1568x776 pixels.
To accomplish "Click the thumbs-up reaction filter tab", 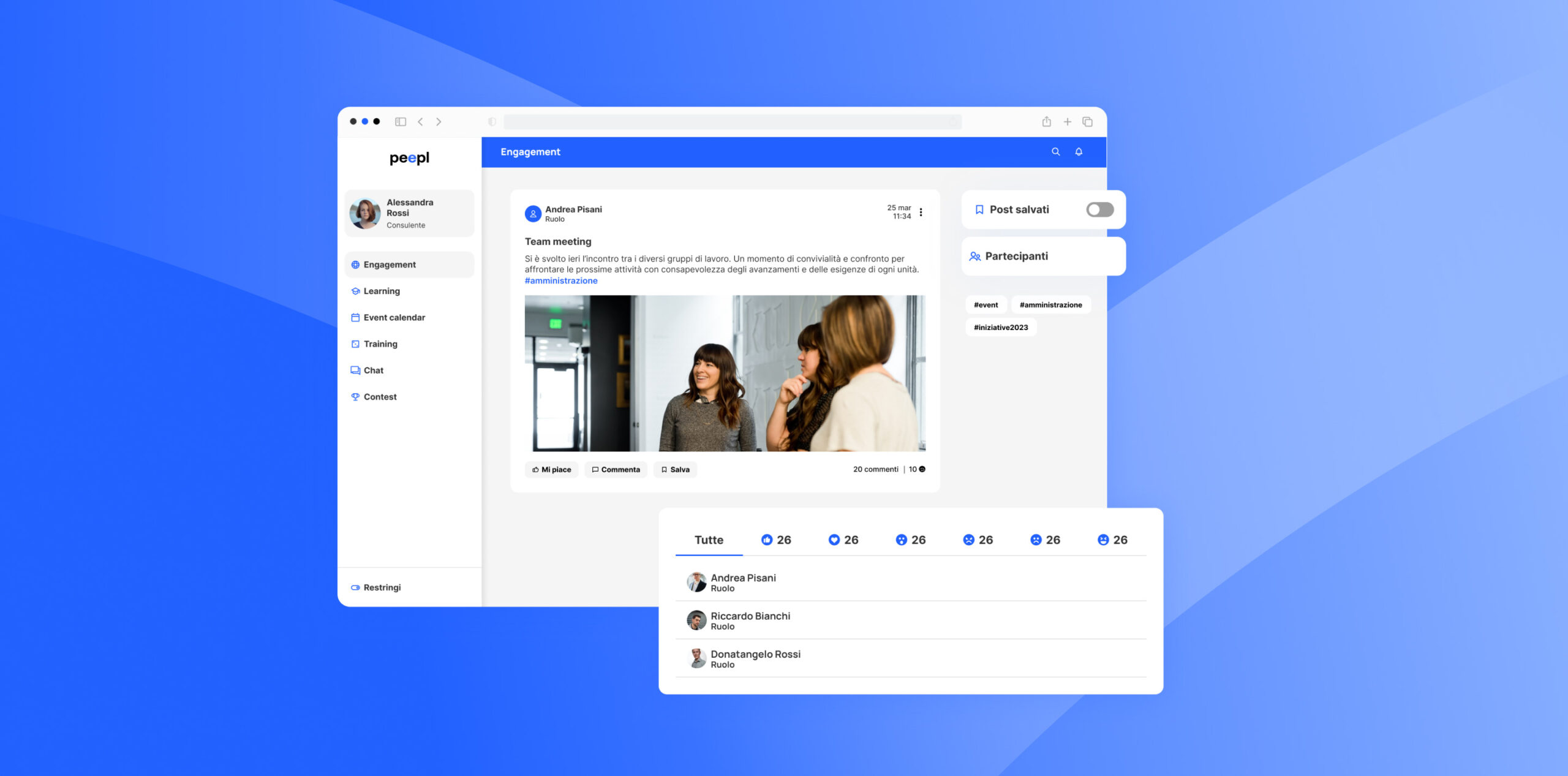I will click(x=776, y=540).
